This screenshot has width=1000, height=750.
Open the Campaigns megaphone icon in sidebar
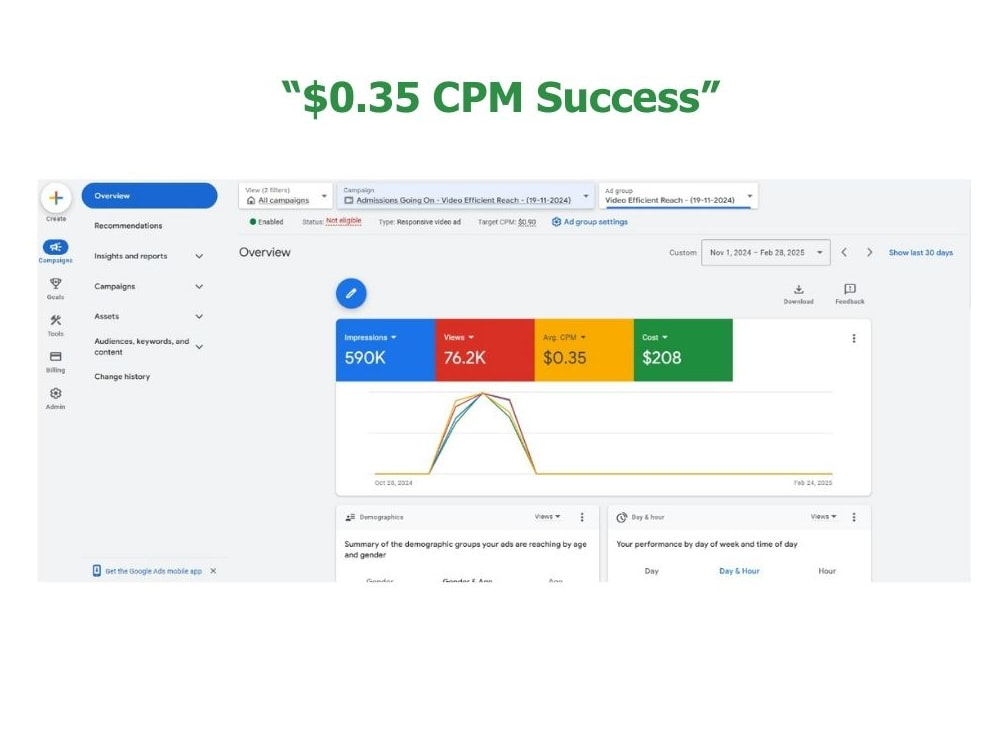55,247
